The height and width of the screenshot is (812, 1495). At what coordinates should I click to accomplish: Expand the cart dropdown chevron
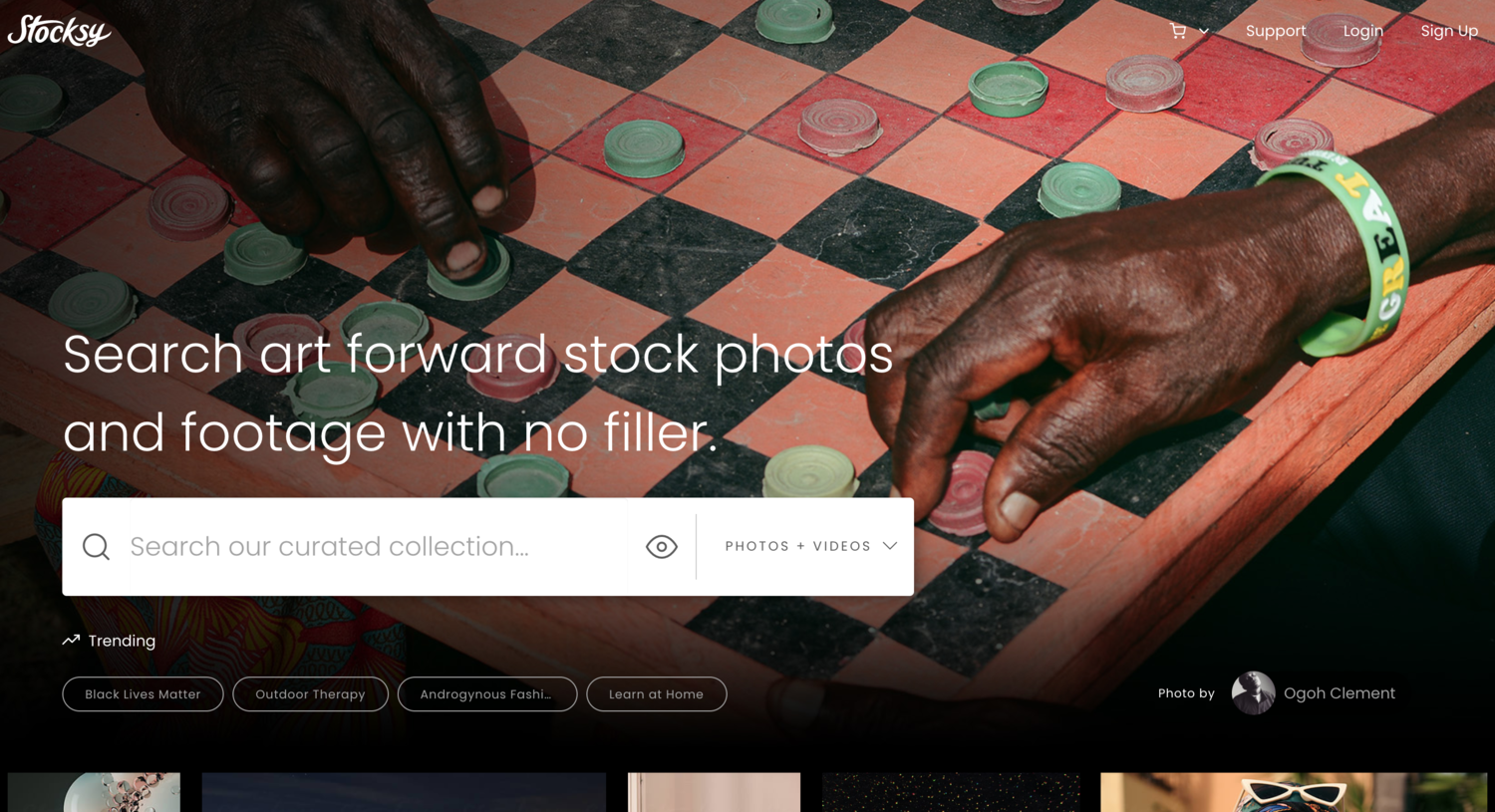pyautogui.click(x=1204, y=32)
